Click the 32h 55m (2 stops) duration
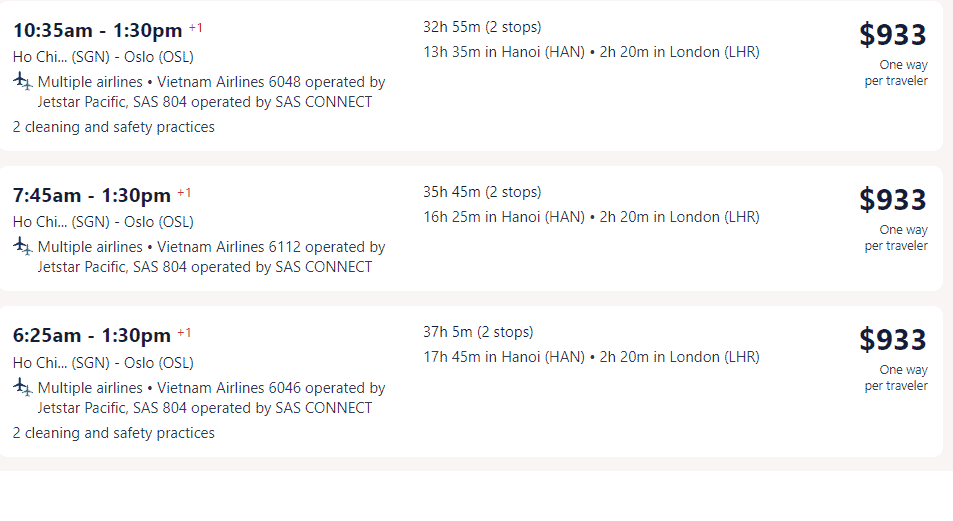This screenshot has height=521, width=953. (x=482, y=27)
